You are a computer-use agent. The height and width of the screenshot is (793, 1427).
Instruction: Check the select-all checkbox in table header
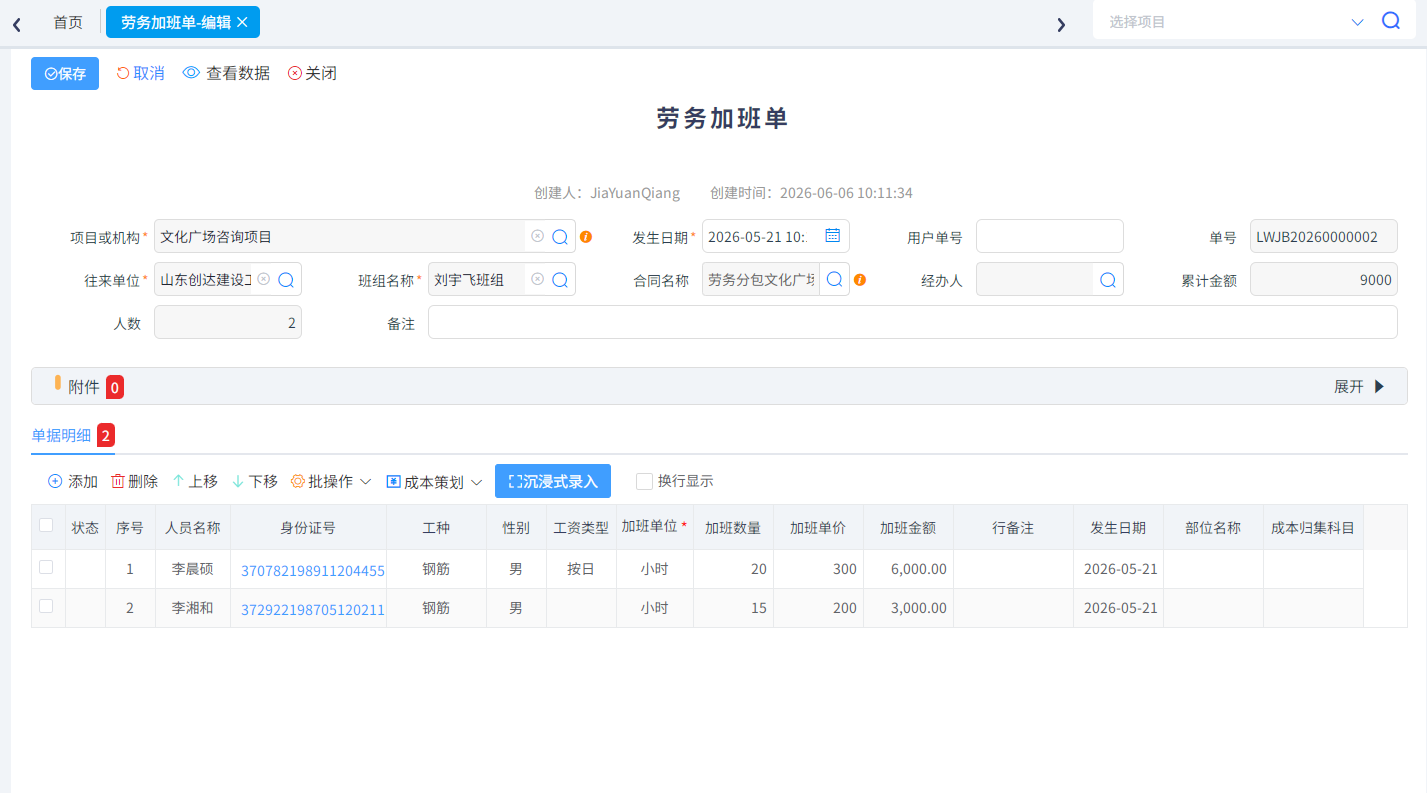coord(46,525)
